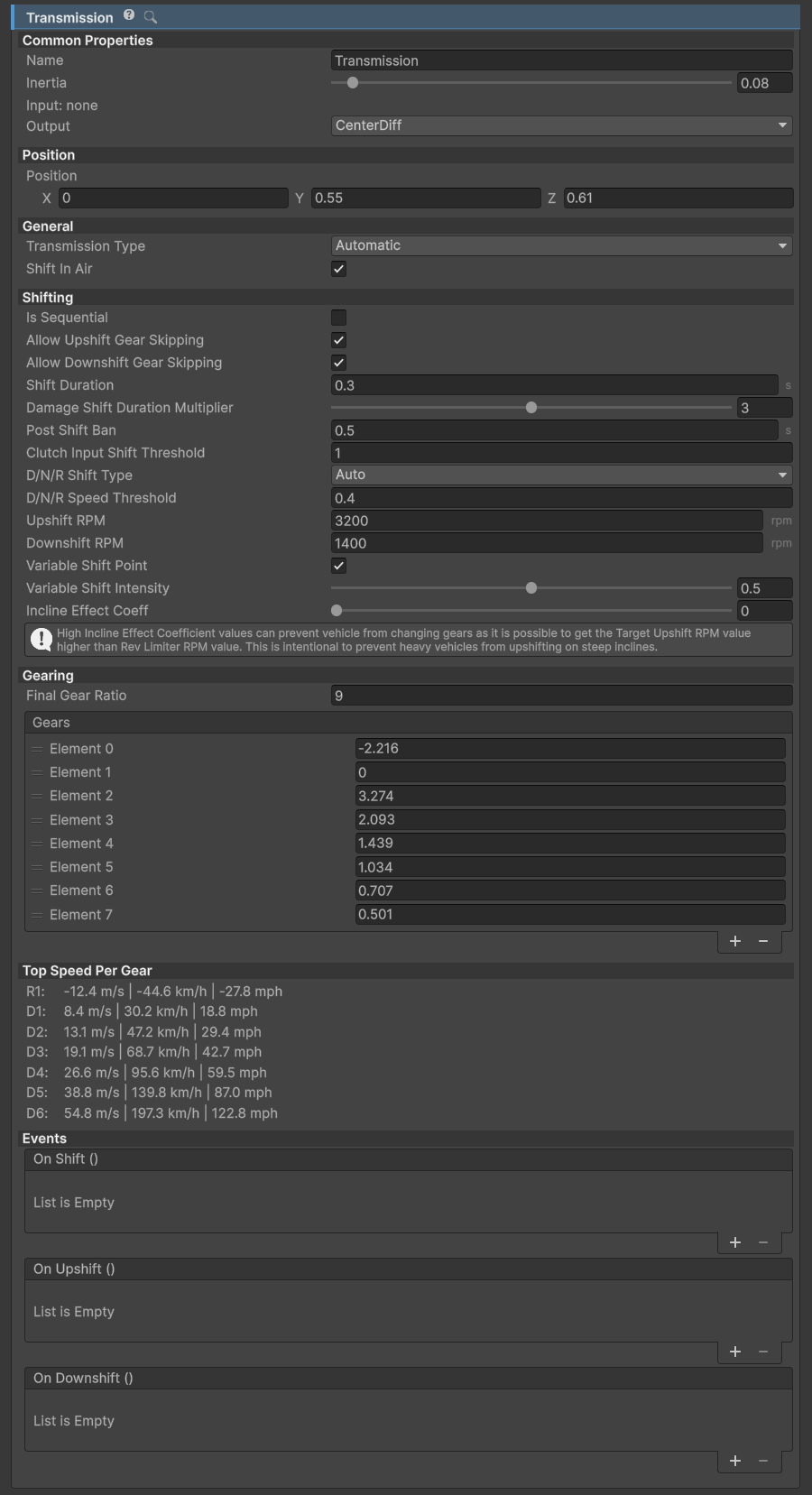Open the D/N/R Shift Type dropdown
This screenshot has width=812, height=1495.
(562, 475)
